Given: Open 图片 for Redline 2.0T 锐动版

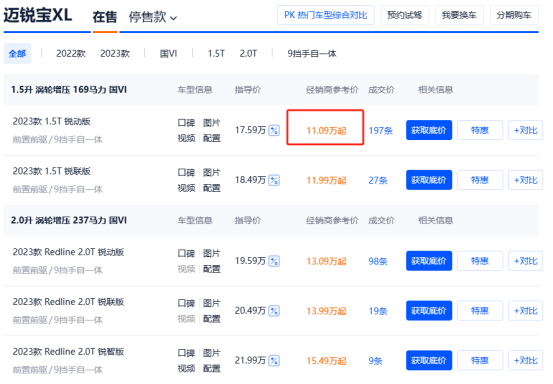Looking at the screenshot, I should (x=212, y=254).
